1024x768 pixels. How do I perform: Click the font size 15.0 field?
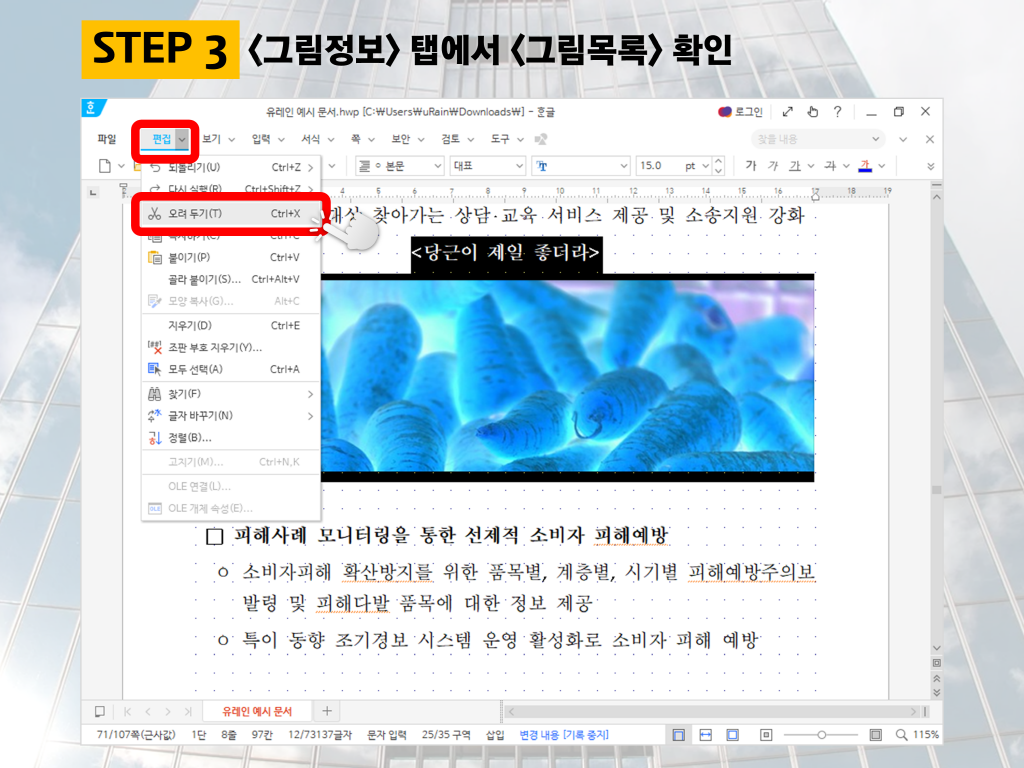656,166
